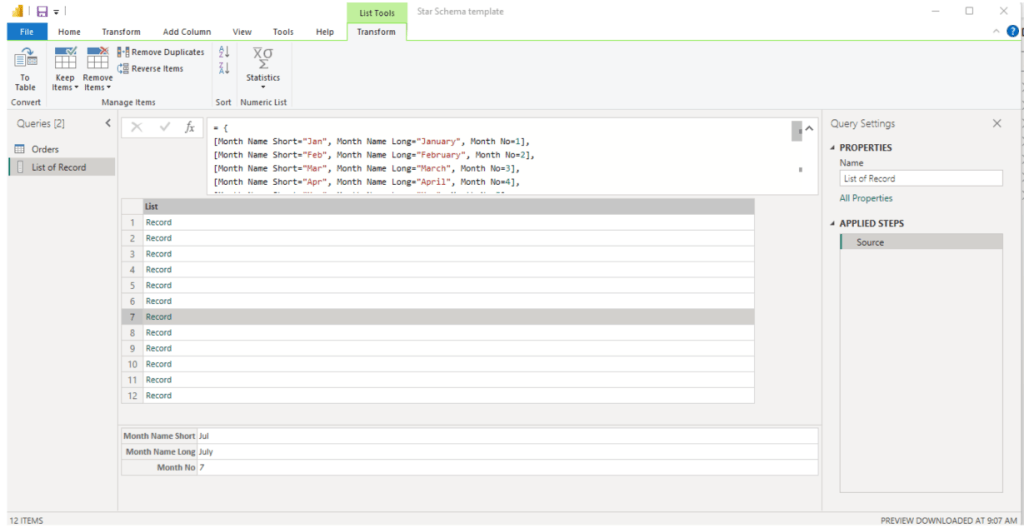Image resolution: width=1024 pixels, height=528 pixels.
Task: Open the Keep Items dropdown
Action: [x=65, y=87]
